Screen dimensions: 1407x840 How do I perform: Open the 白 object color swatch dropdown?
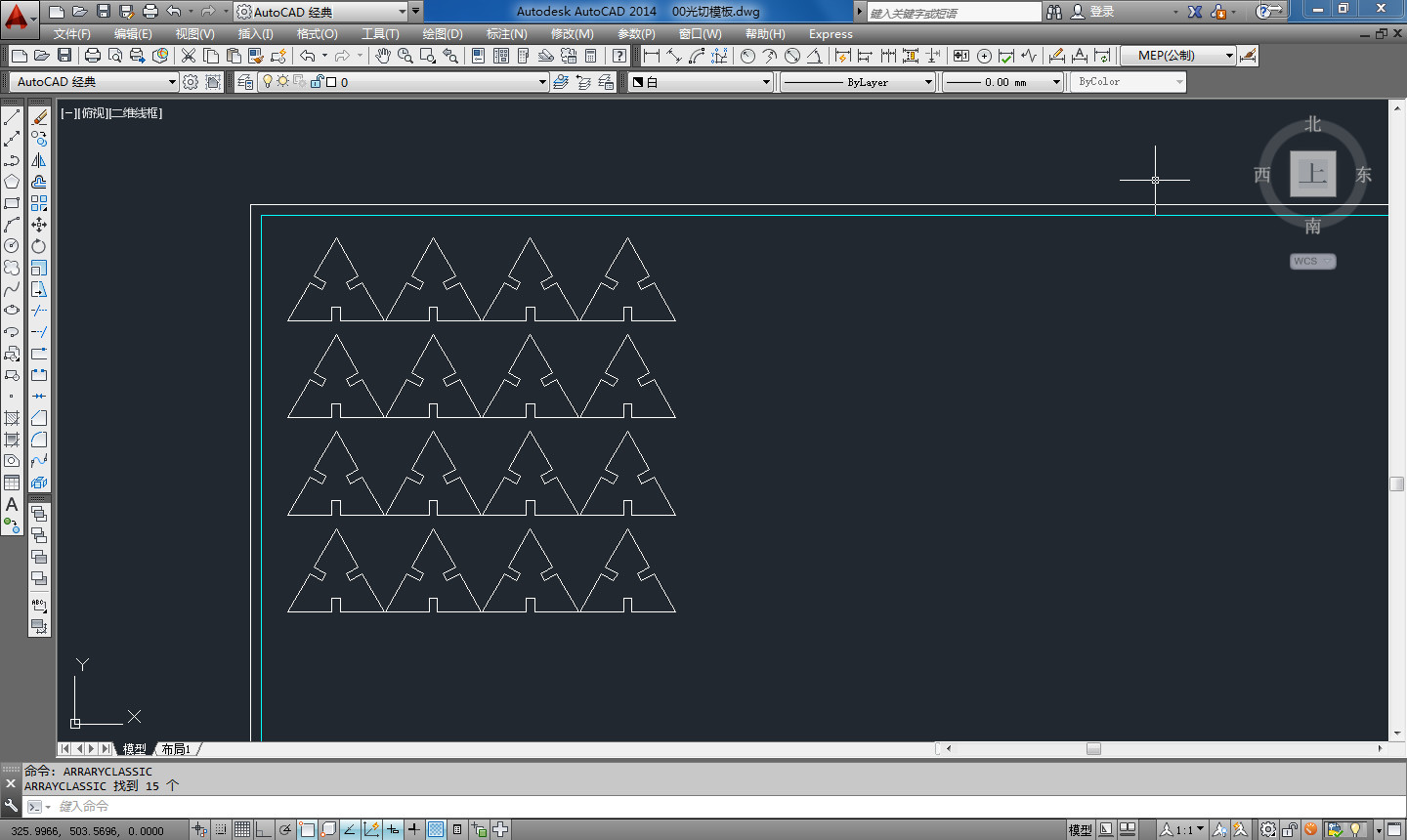pos(701,82)
